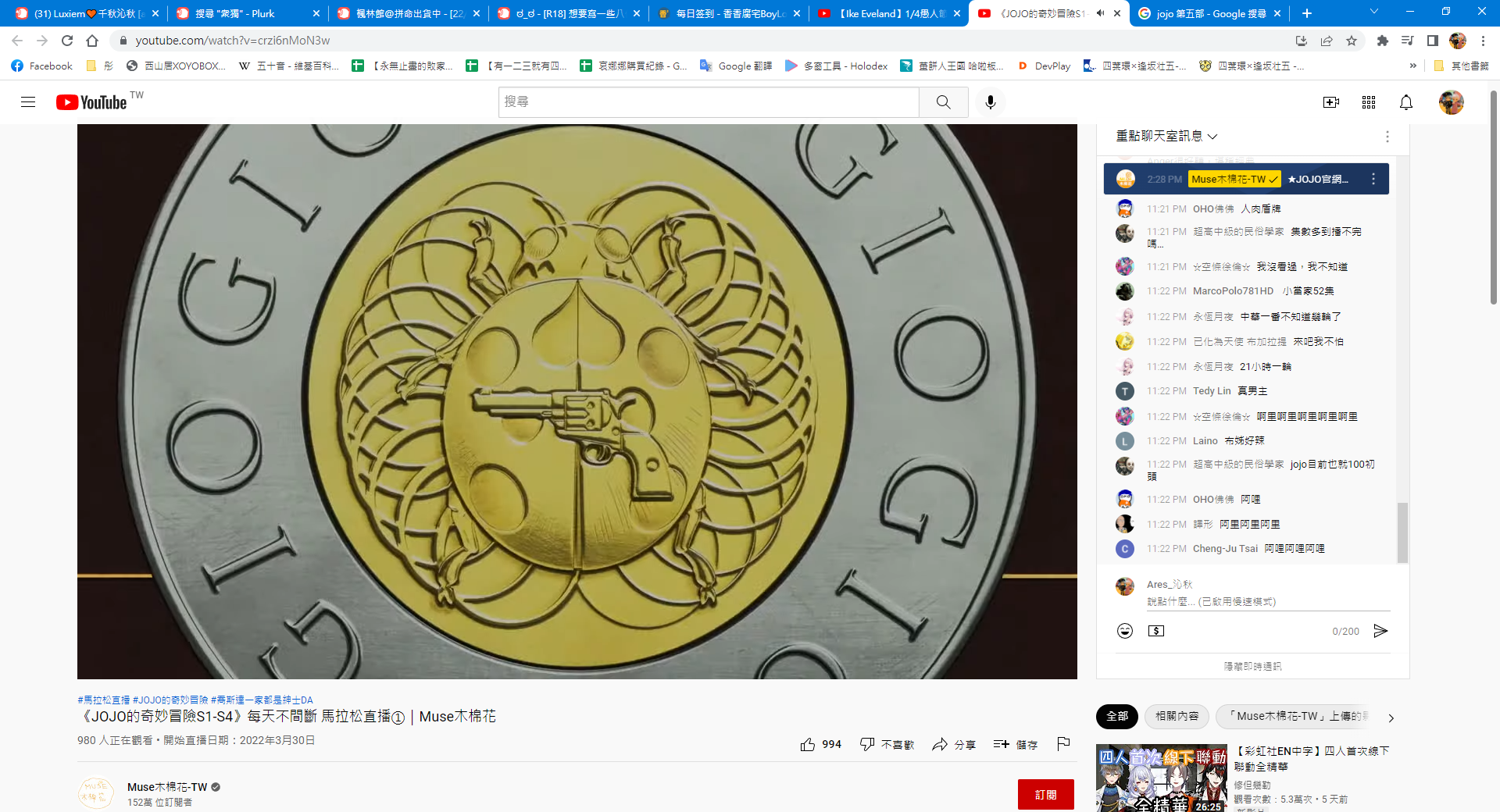The image size is (1500, 812).
Task: Open the tab search dropdown
Action: 1374,12
